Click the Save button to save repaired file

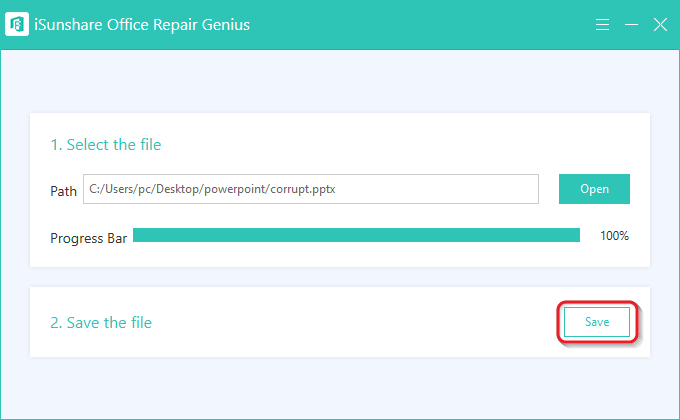tap(597, 322)
